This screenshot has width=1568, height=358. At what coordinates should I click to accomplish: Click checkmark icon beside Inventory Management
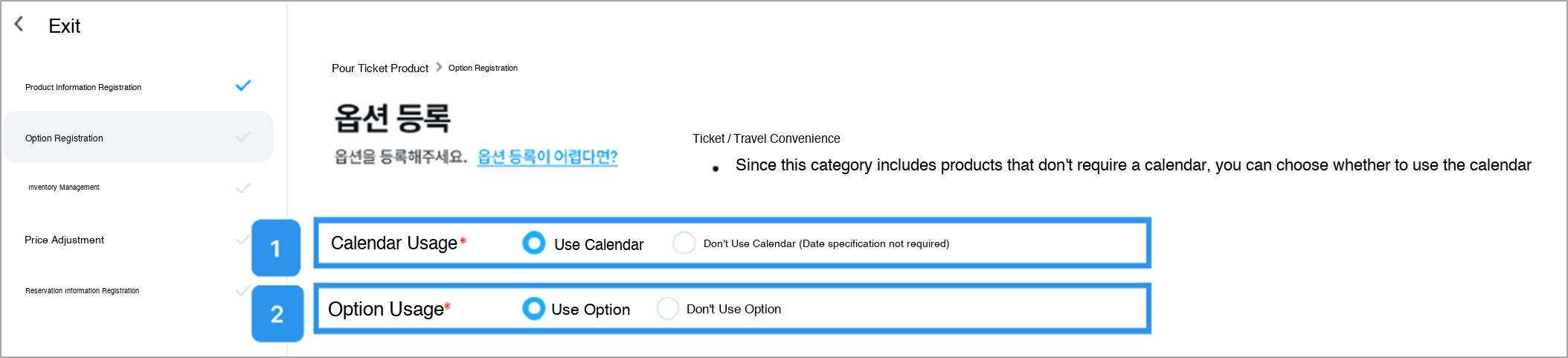point(243,188)
